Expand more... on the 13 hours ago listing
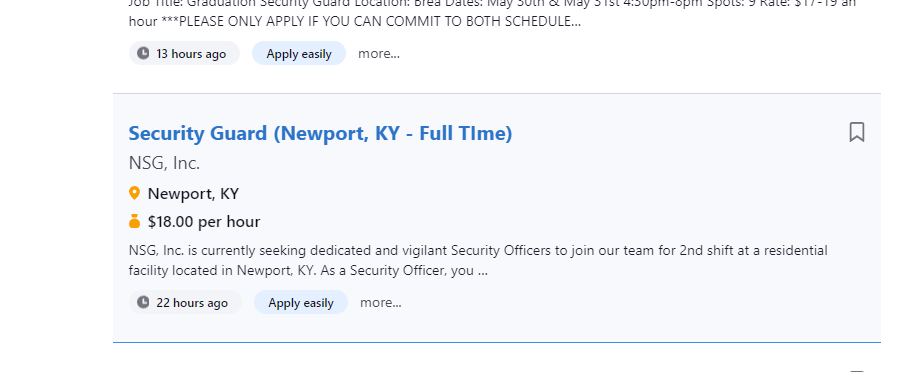This screenshot has width=921, height=372. pyautogui.click(x=379, y=53)
